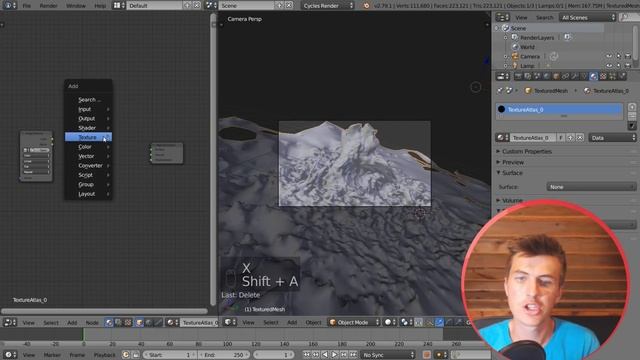Open the World properties tab icon
The width and height of the screenshot is (640, 360).
click(x=546, y=76)
